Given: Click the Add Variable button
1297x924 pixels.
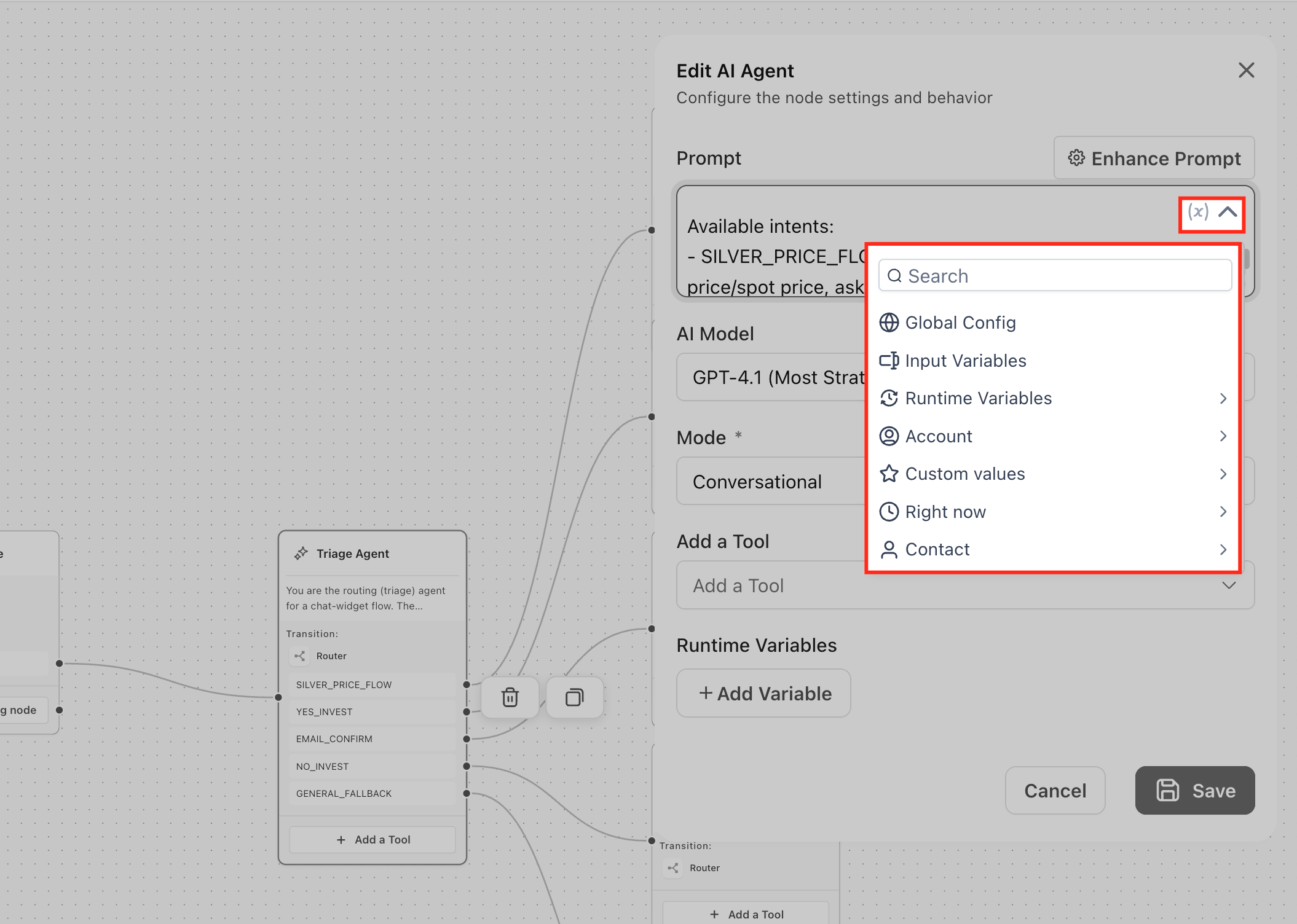Looking at the screenshot, I should pyautogui.click(x=763, y=694).
